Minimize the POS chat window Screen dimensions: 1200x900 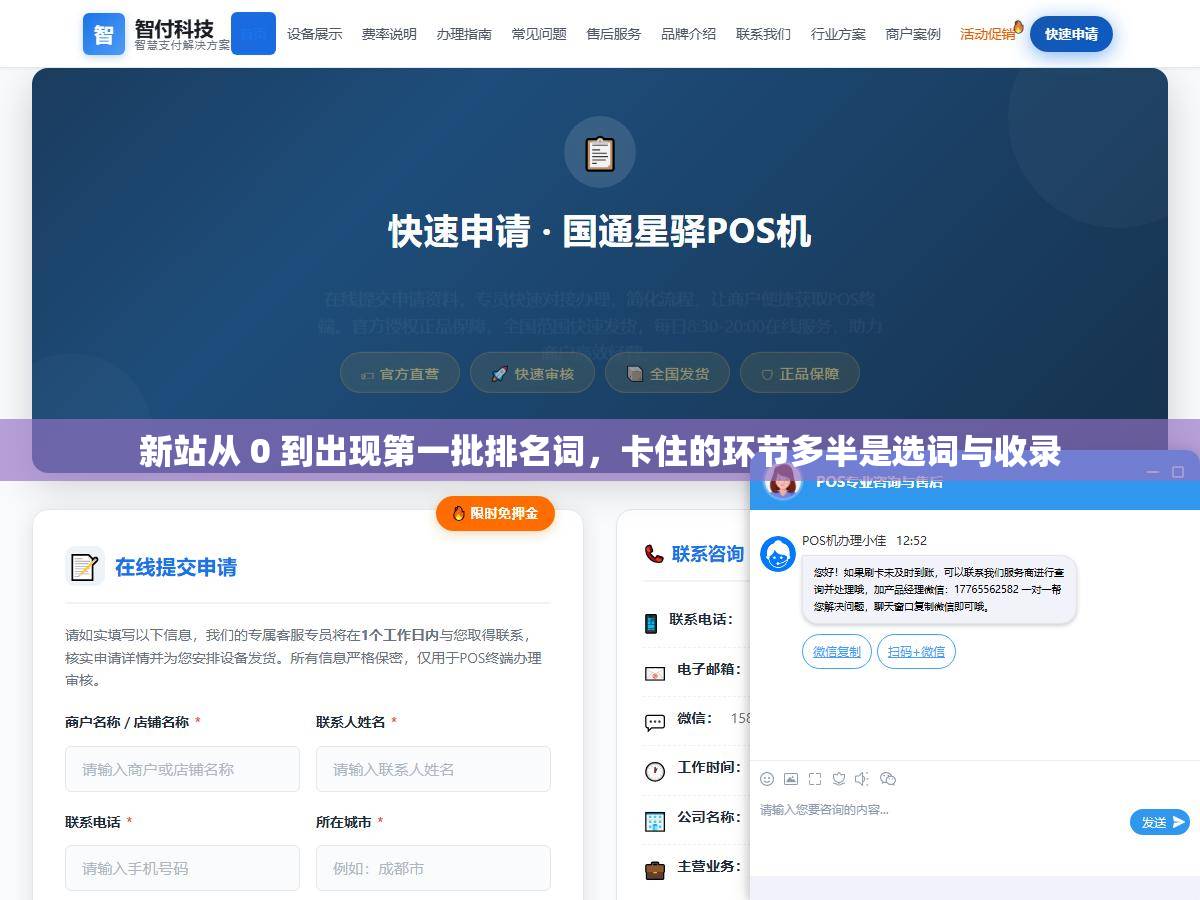click(x=1152, y=472)
